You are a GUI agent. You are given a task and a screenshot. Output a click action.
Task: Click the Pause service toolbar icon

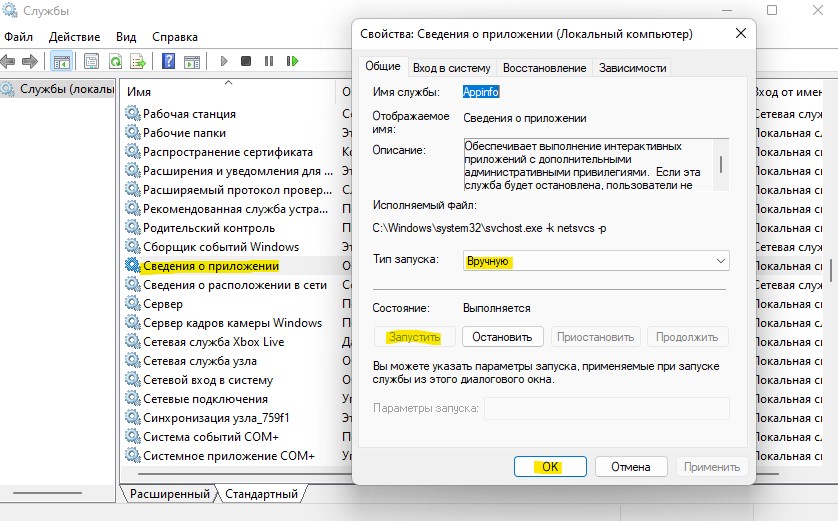[269, 61]
